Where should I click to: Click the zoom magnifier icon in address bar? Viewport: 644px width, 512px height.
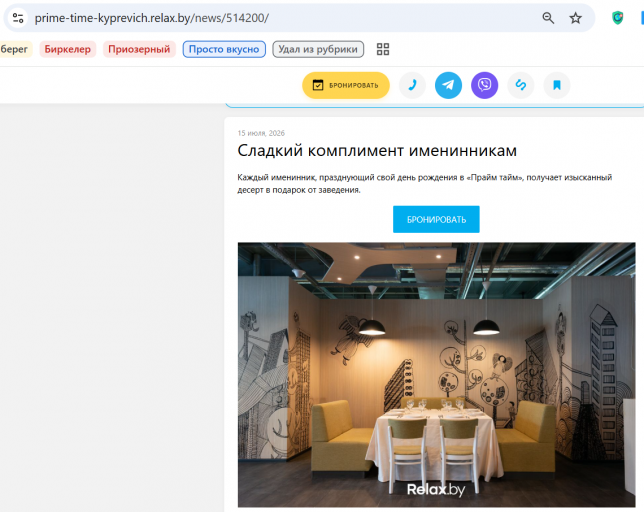[x=548, y=18]
